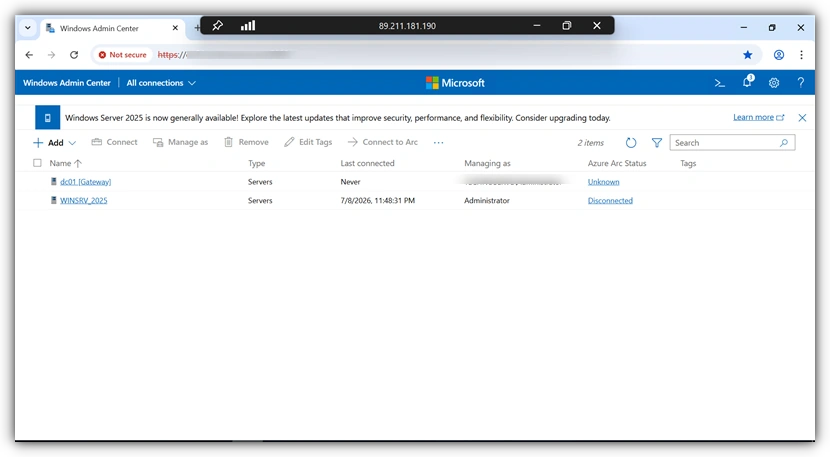
Task: Open the WINSRV_2025 connection
Action: coord(84,200)
